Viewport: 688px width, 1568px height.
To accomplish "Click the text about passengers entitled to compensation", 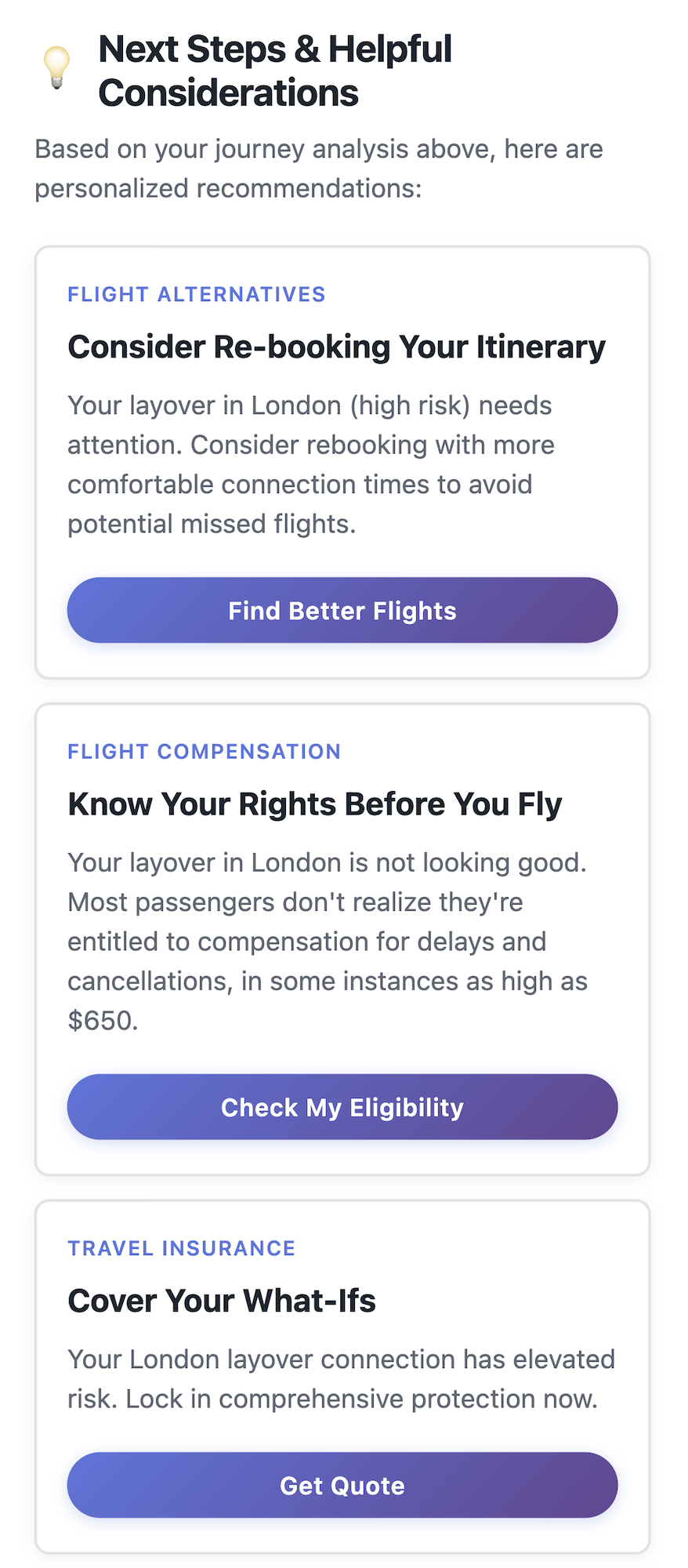I will pos(328,961).
